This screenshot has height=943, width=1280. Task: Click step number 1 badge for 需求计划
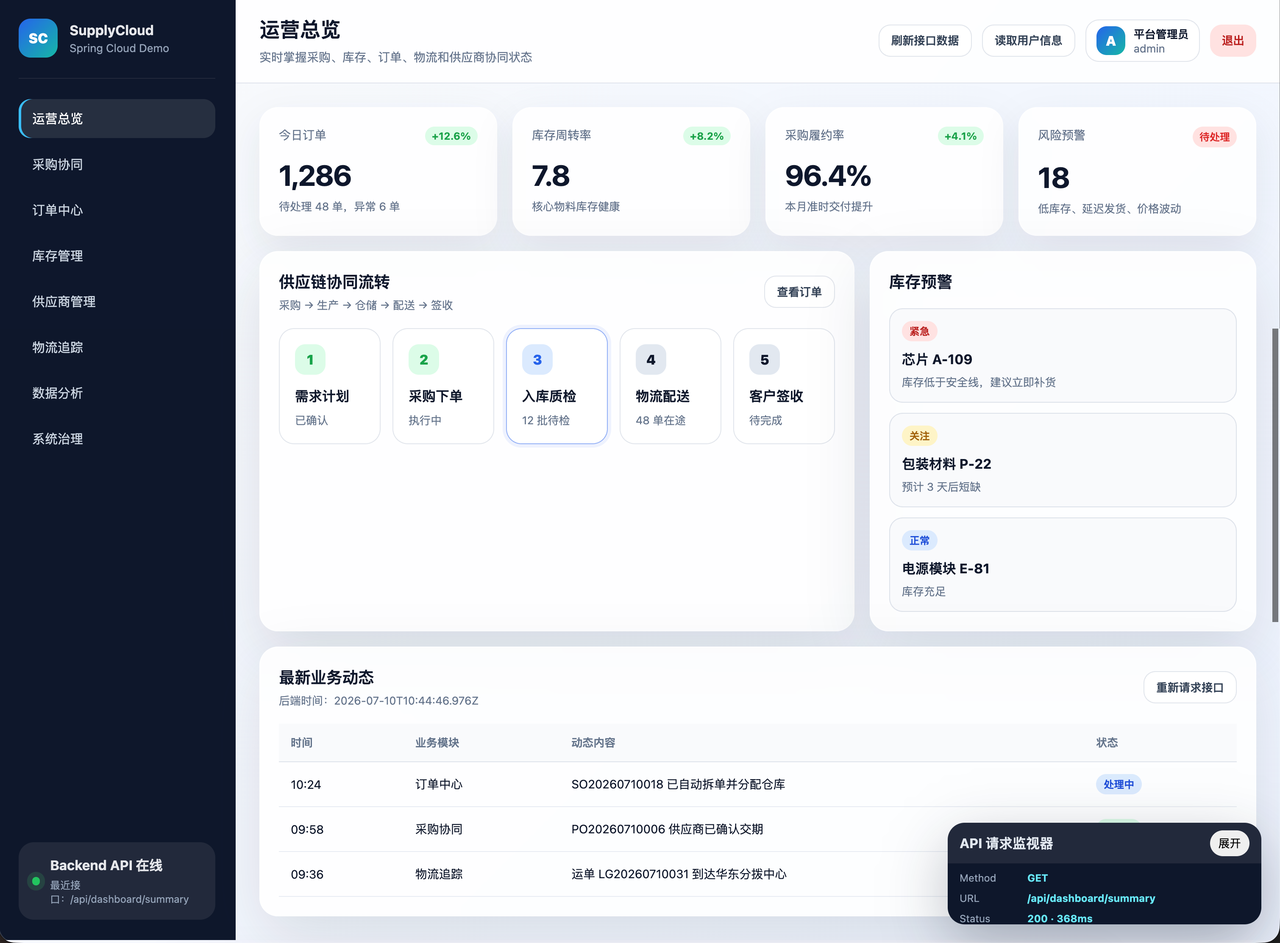click(x=310, y=360)
